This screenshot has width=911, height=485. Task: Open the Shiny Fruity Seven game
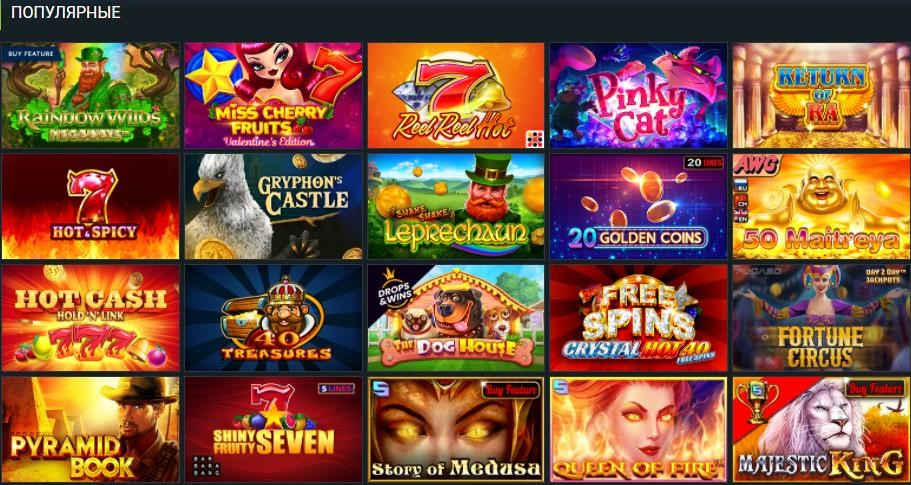pyautogui.click(x=273, y=429)
